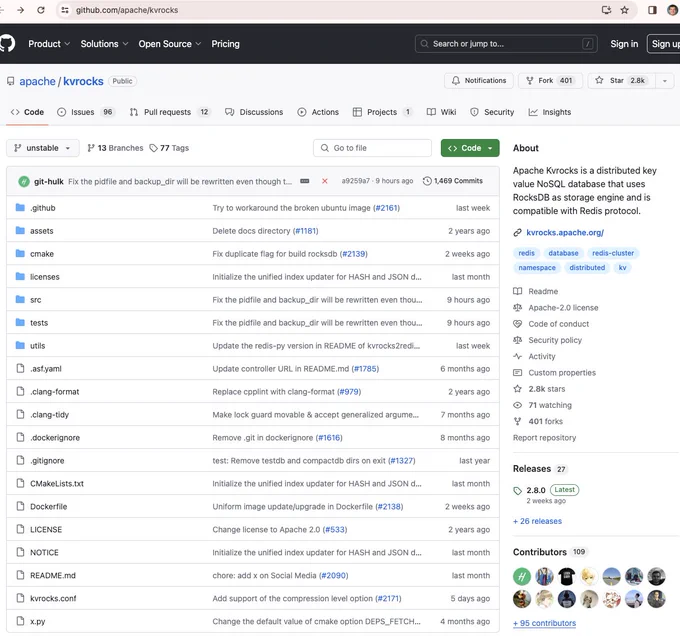Open the Discussions tab
680x636 pixels.
[x=254, y=112]
